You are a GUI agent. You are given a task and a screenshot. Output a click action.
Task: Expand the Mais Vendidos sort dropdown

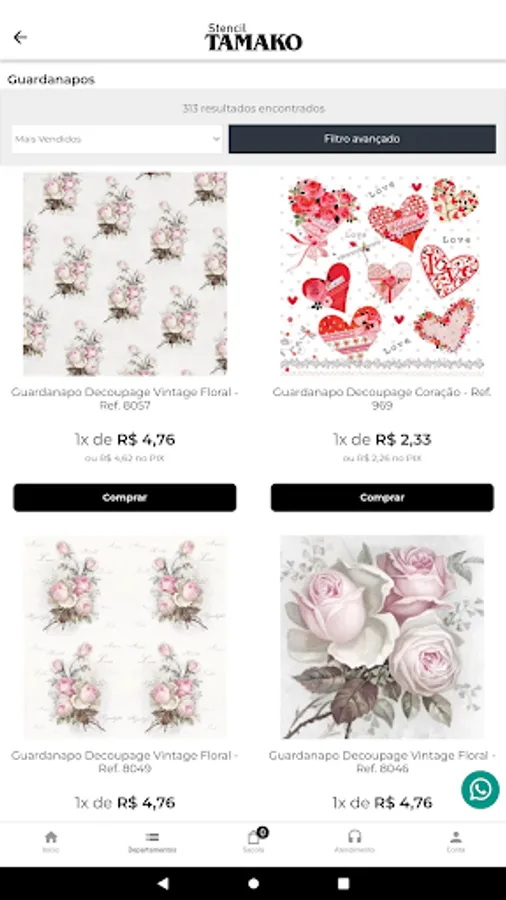click(116, 139)
